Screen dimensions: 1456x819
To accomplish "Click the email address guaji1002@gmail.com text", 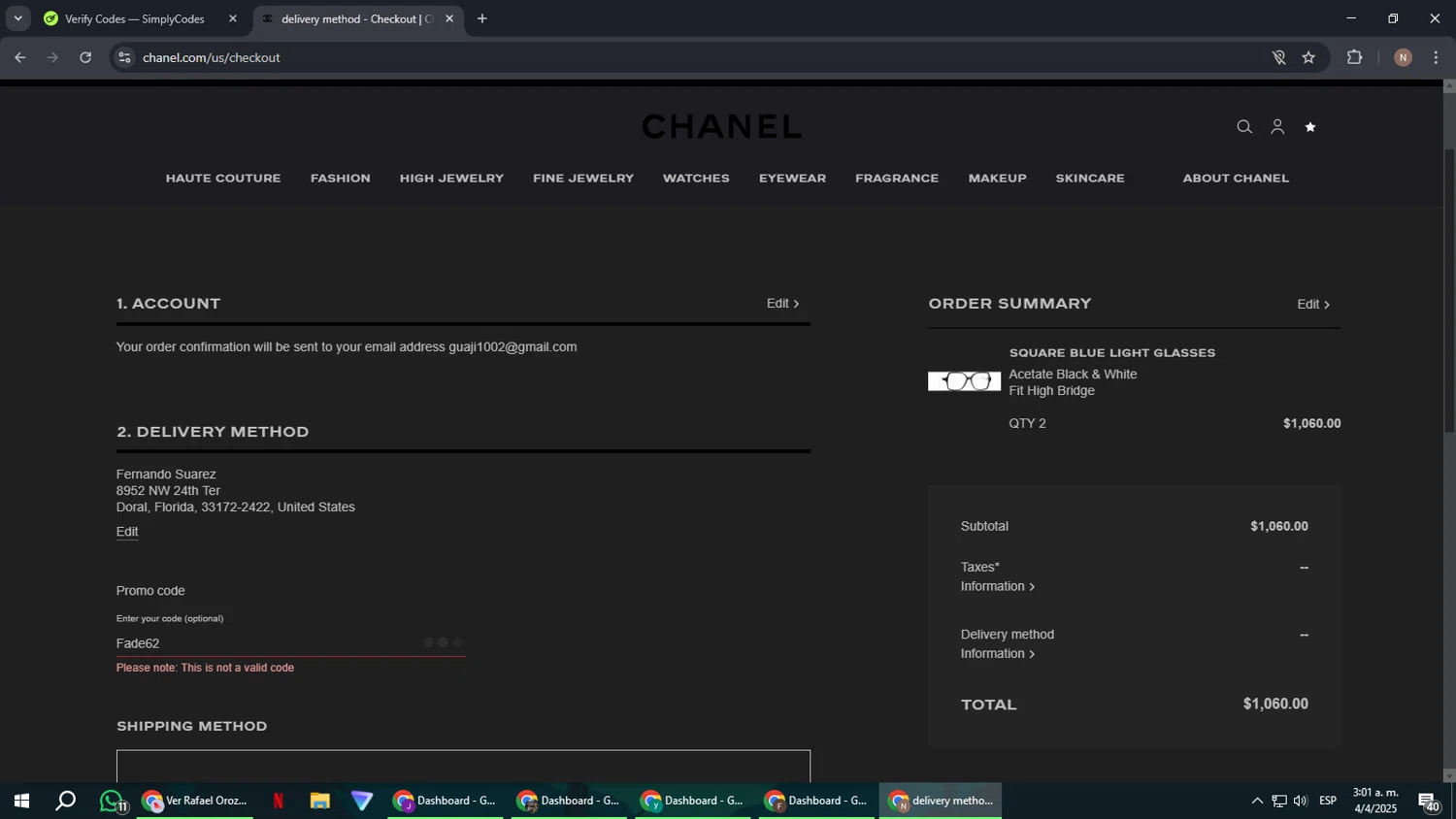I will point(513,347).
